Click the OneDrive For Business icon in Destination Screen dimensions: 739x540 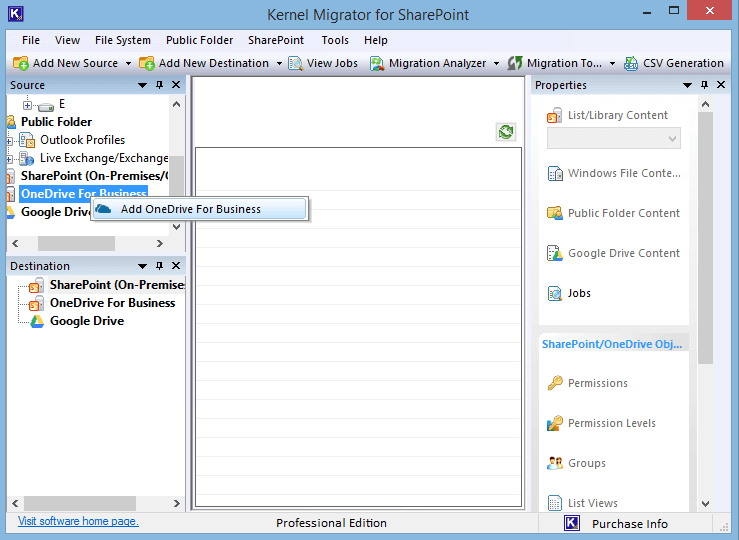coord(36,303)
